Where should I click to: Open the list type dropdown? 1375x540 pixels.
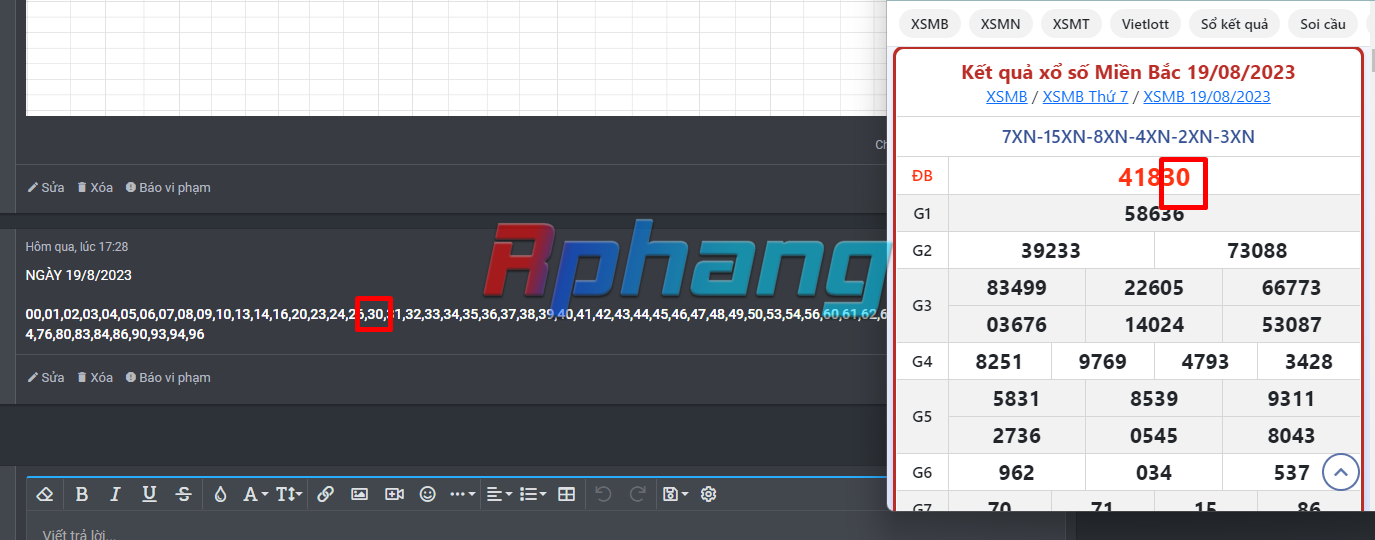(533, 494)
